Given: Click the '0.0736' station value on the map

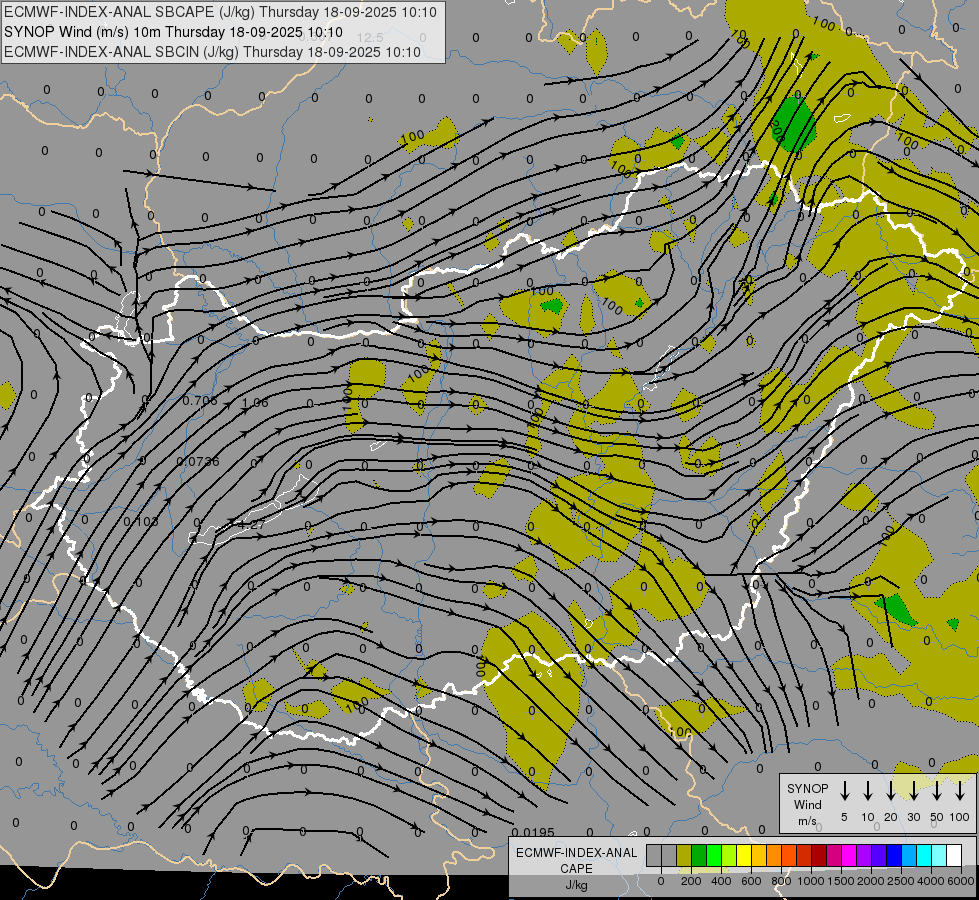Looking at the screenshot, I should point(198,462).
